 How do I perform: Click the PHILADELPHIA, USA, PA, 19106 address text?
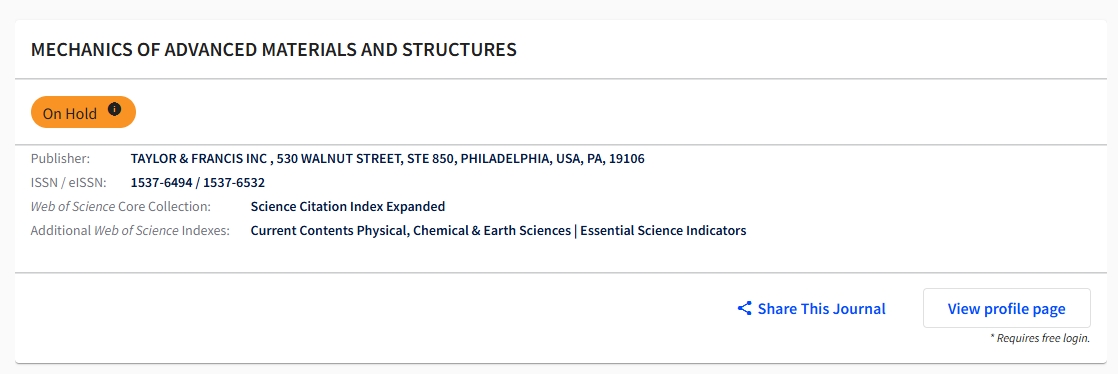click(553, 159)
